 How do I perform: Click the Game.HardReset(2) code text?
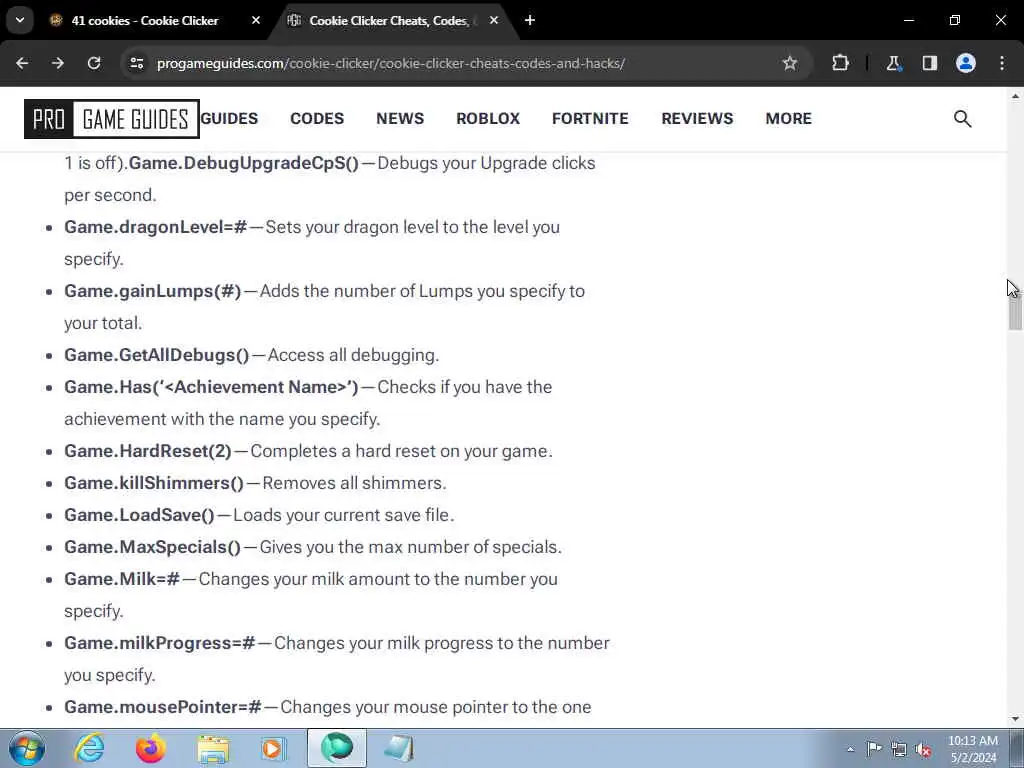point(148,451)
